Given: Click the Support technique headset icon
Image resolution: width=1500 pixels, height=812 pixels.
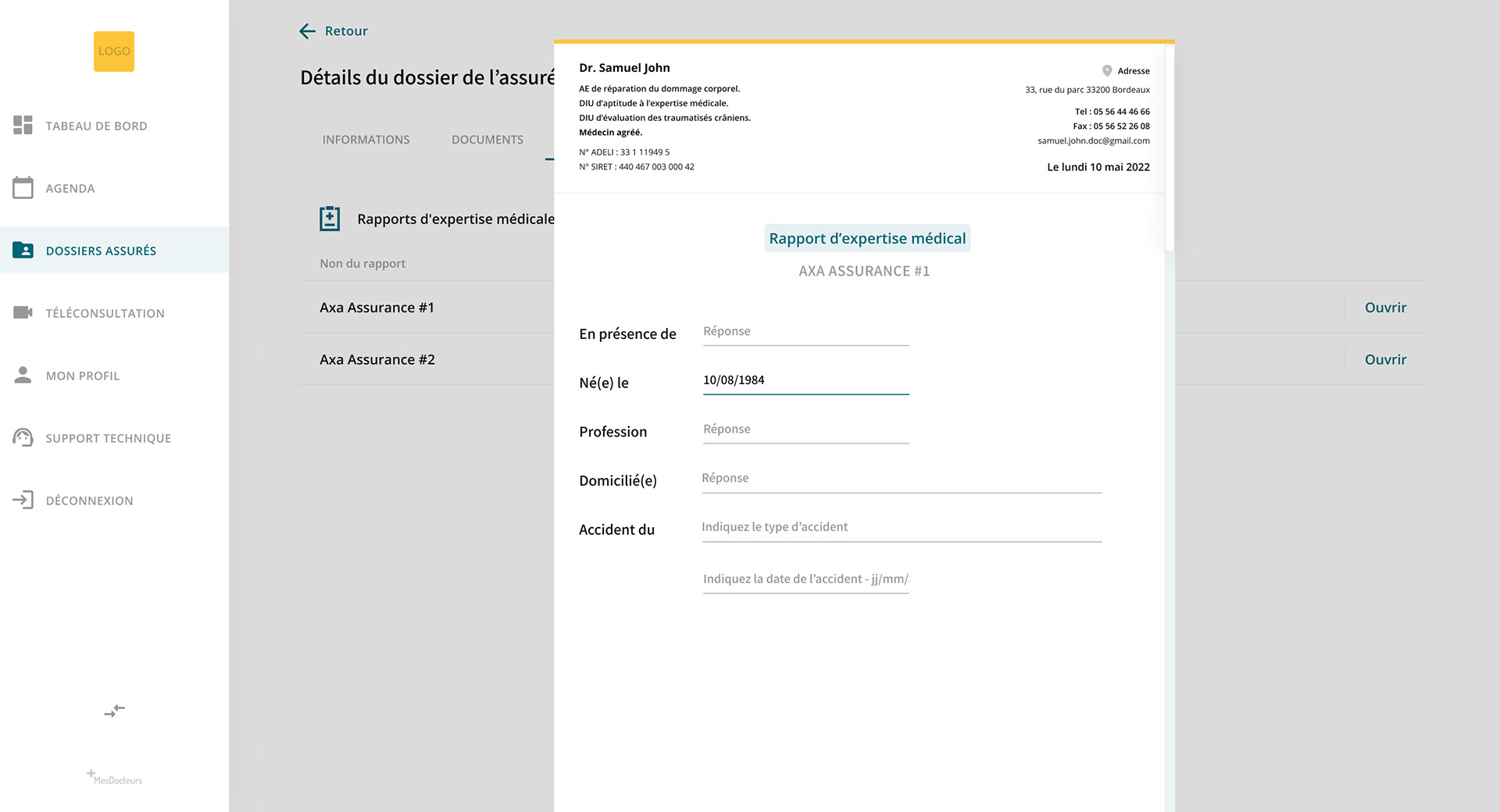Looking at the screenshot, I should (x=23, y=437).
